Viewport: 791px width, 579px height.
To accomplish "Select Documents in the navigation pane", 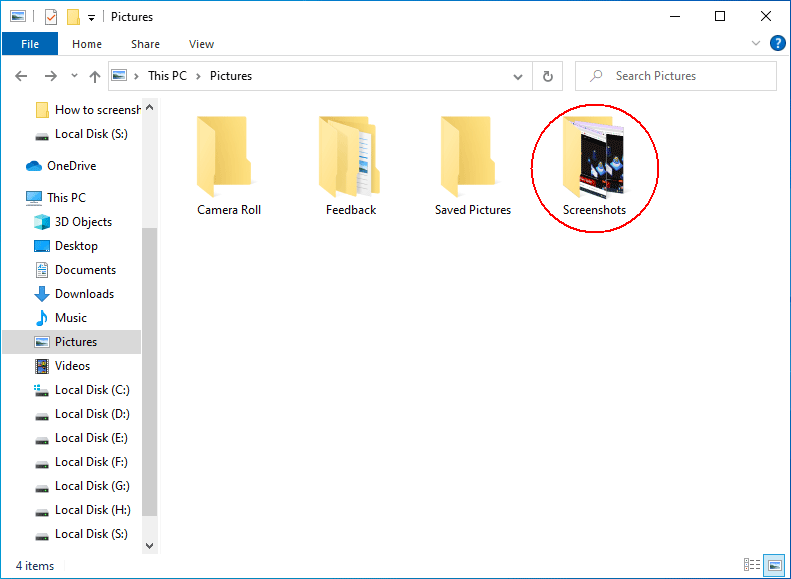I will click(75, 270).
